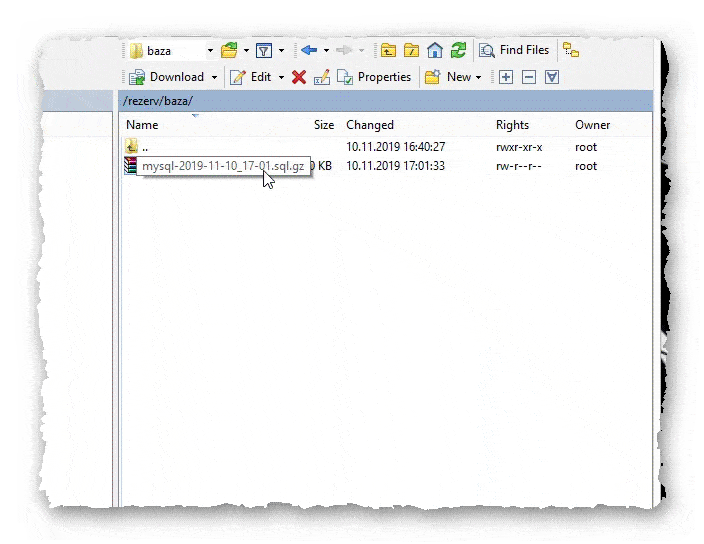The height and width of the screenshot is (544, 704).
Task: Sort by the Changed column header
Action: [x=370, y=125]
